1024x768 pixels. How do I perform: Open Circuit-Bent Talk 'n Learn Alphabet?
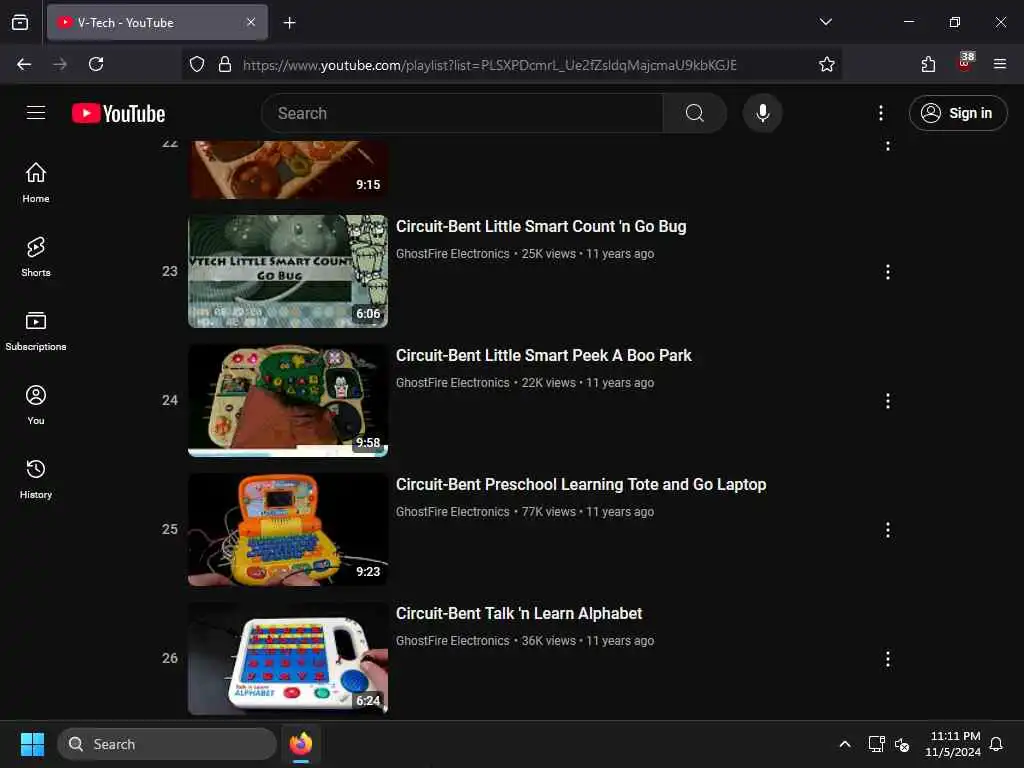click(x=519, y=613)
